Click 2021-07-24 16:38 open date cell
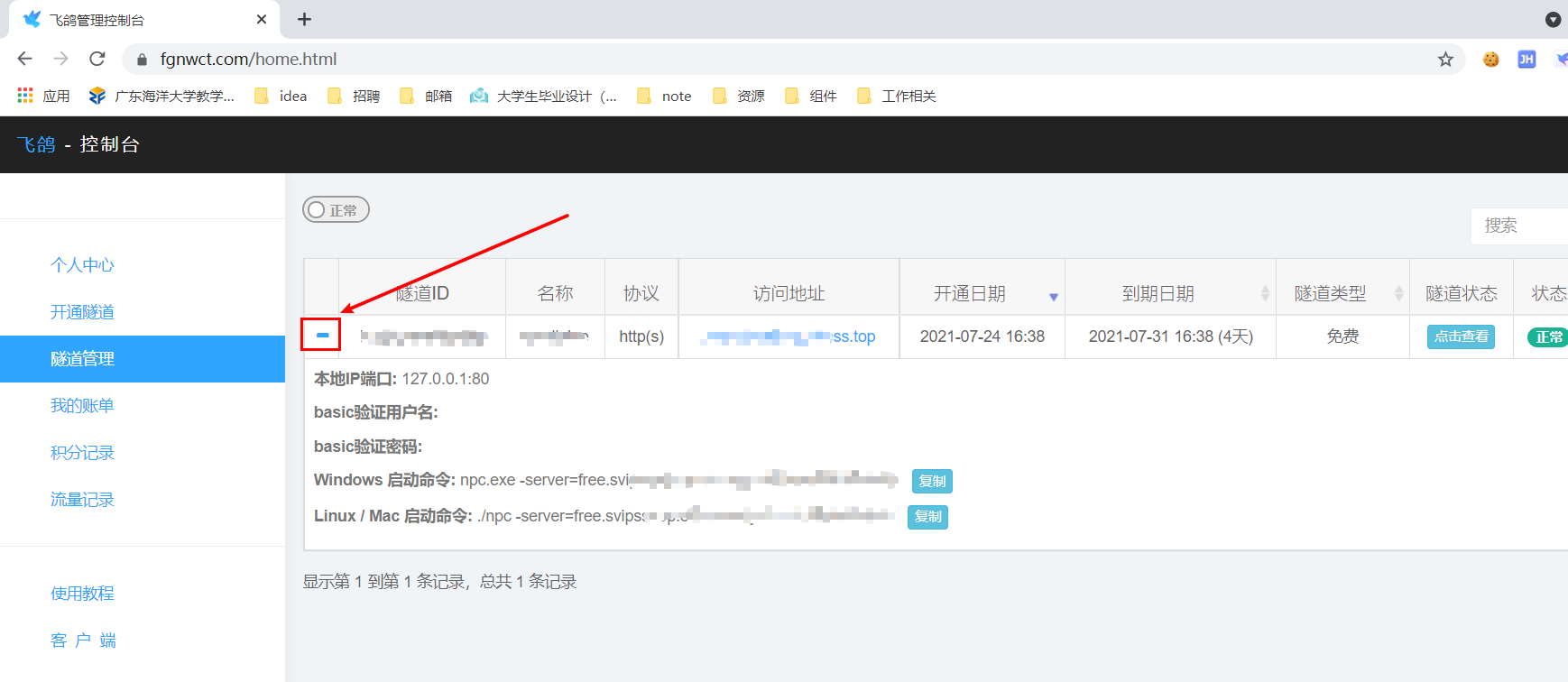The height and width of the screenshot is (682, 1568). tap(982, 336)
